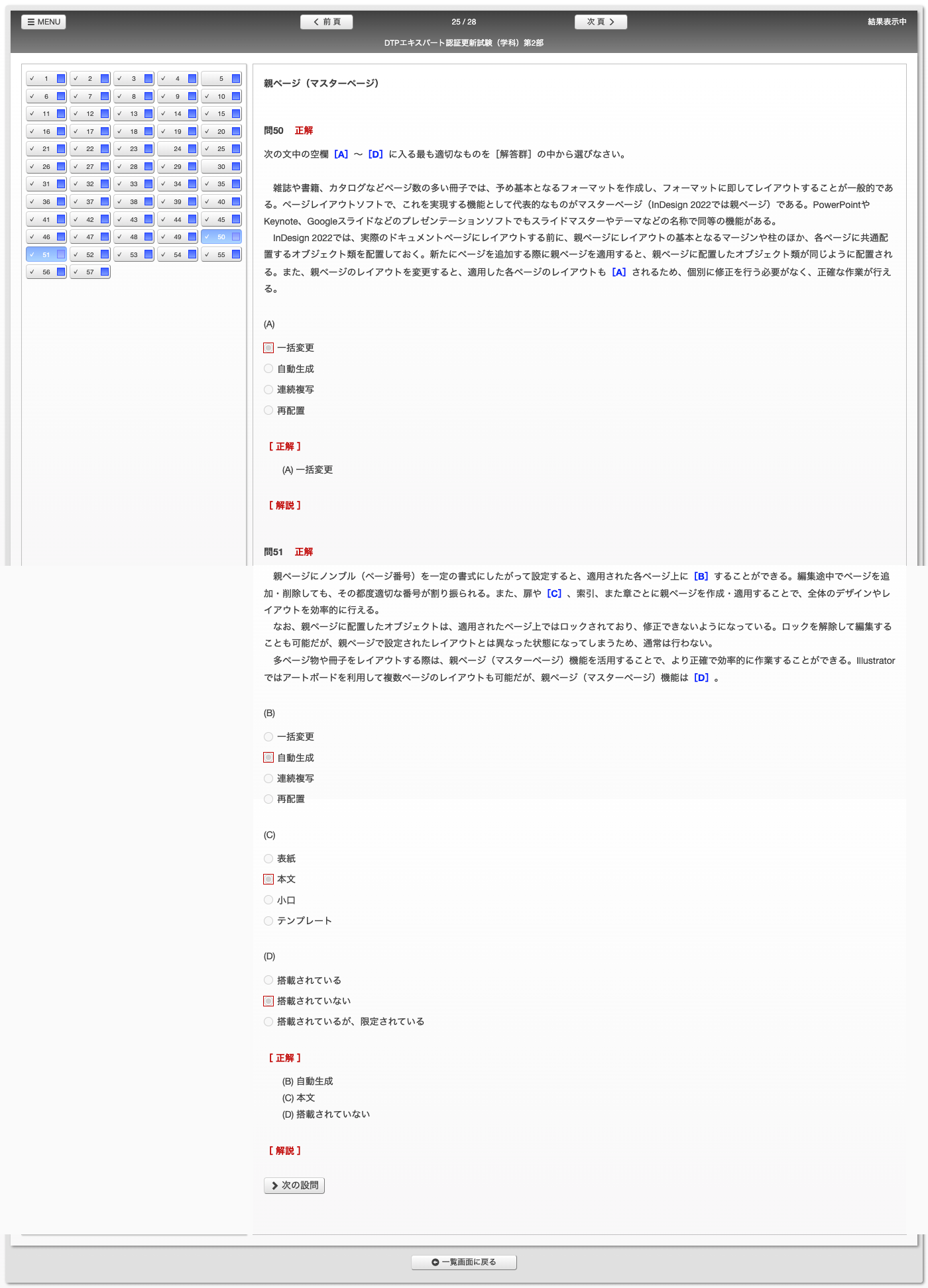
Task: Choose 再配置 radio option under (B)
Action: click(268, 800)
